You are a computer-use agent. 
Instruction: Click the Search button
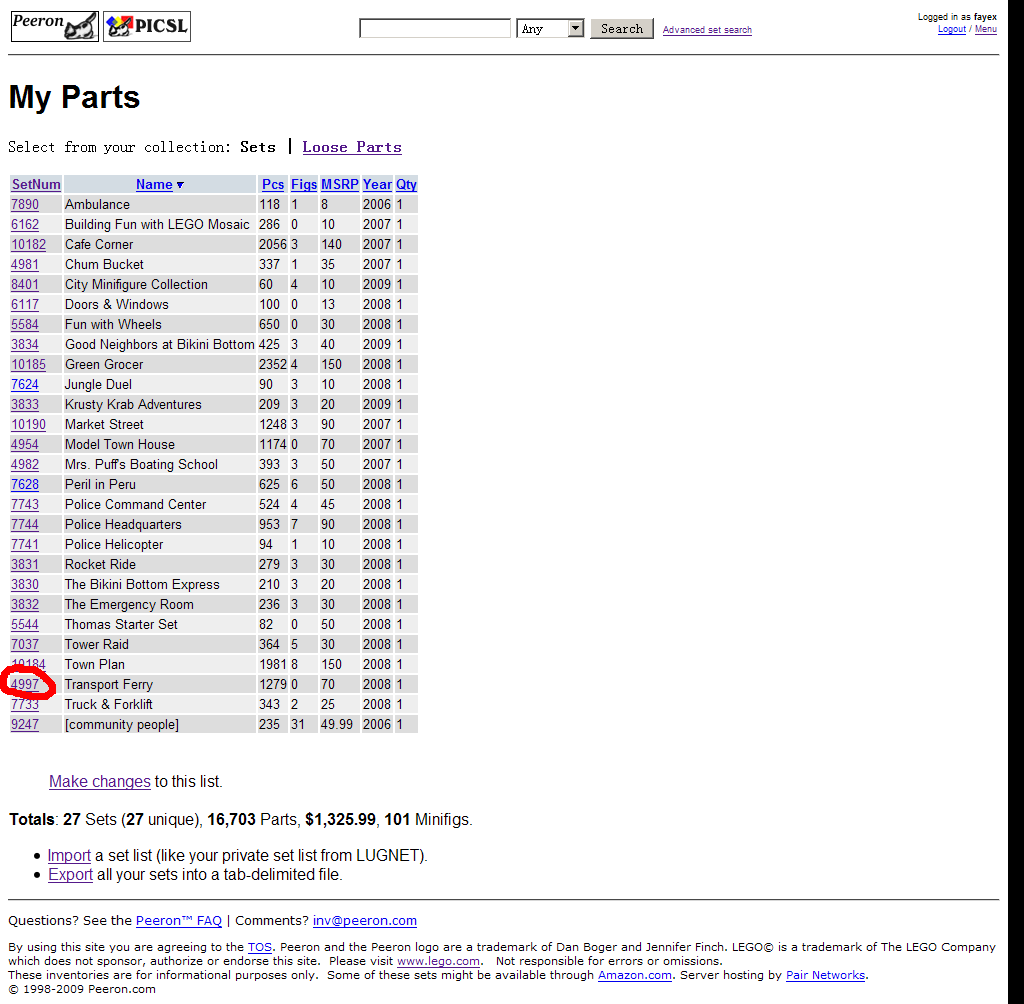coord(622,29)
